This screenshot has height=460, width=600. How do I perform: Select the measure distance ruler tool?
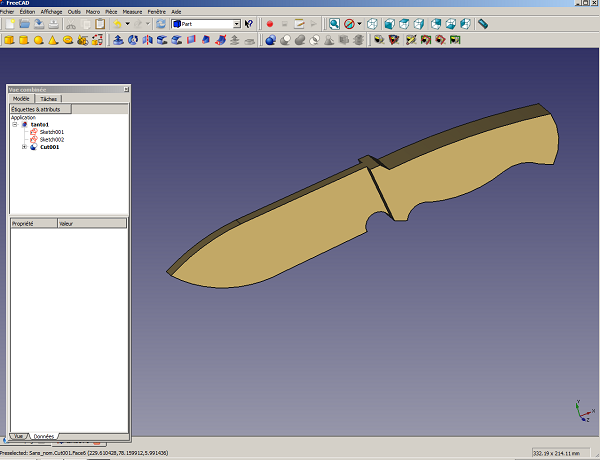tap(483, 24)
